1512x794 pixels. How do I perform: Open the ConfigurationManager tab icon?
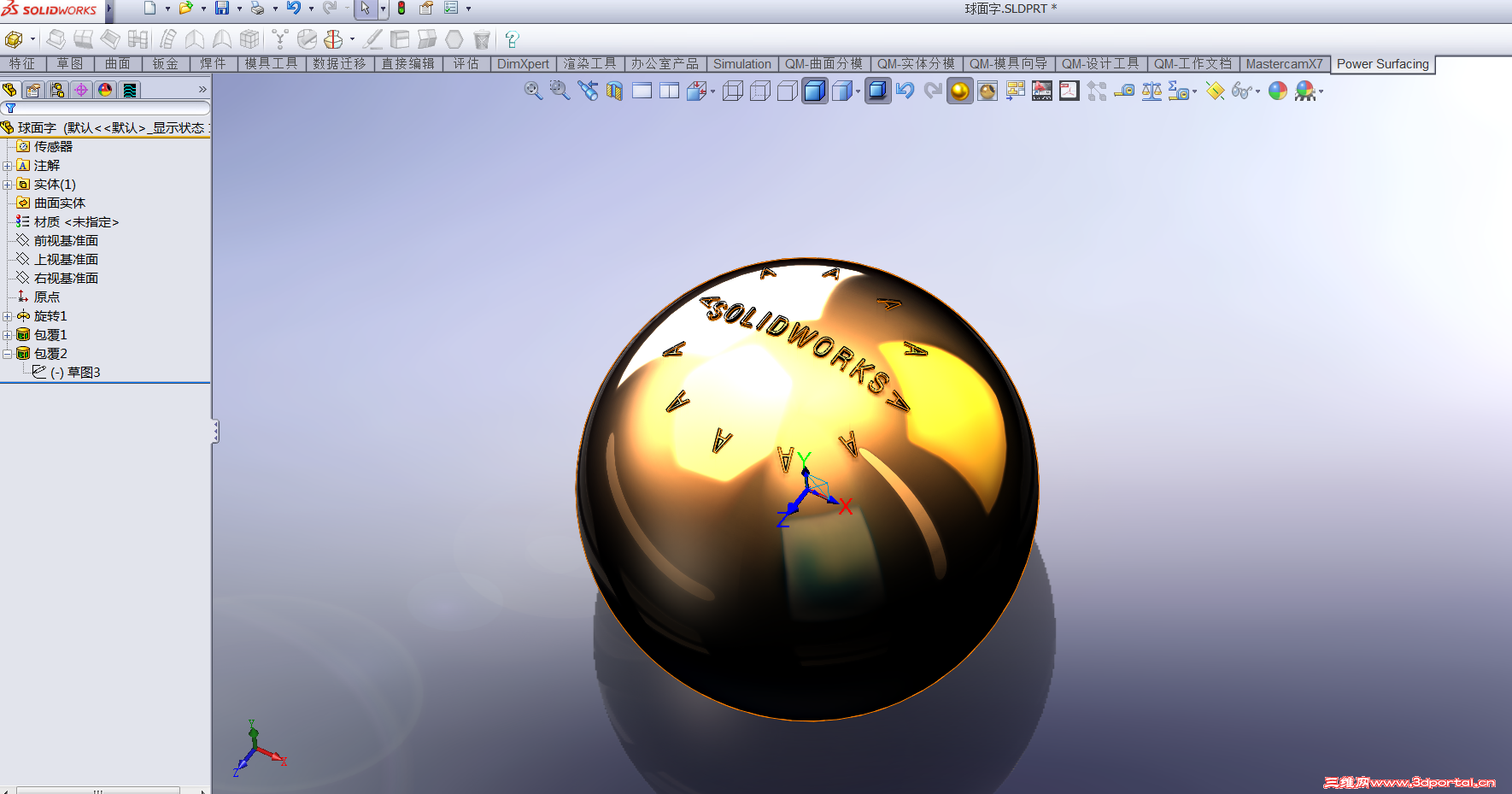[x=57, y=90]
